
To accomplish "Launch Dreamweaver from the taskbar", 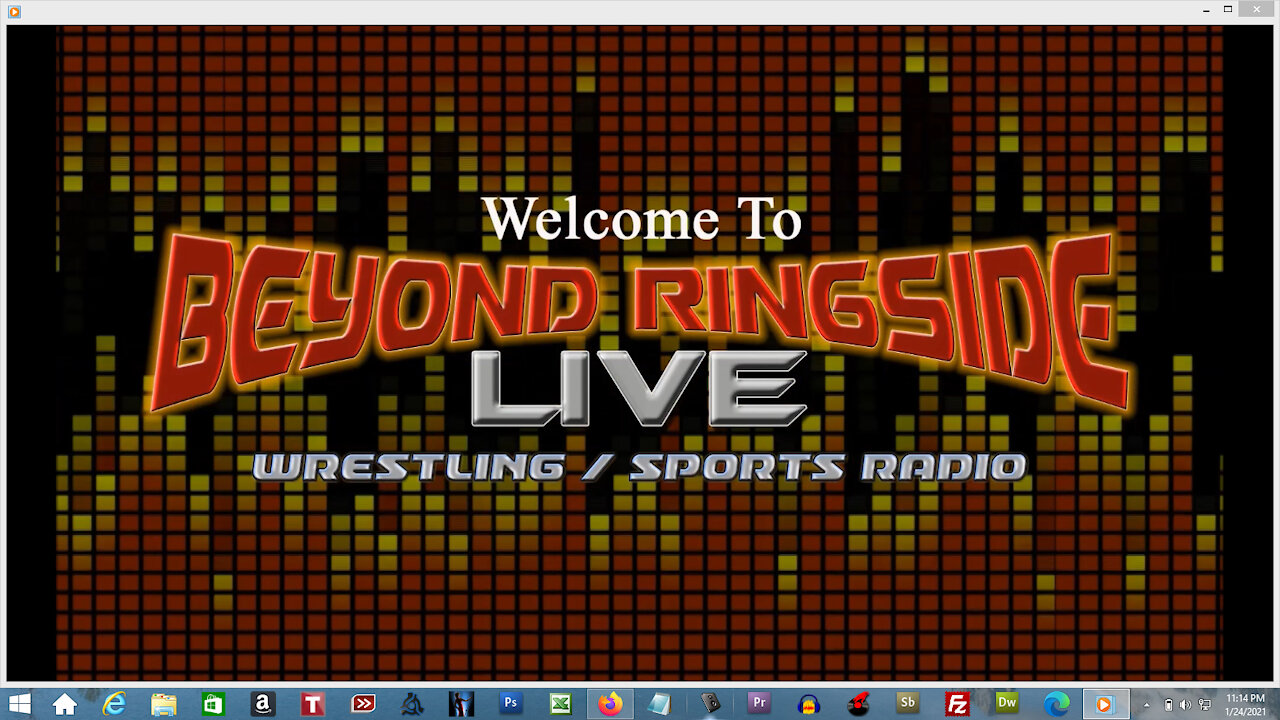I will (x=1006, y=704).
